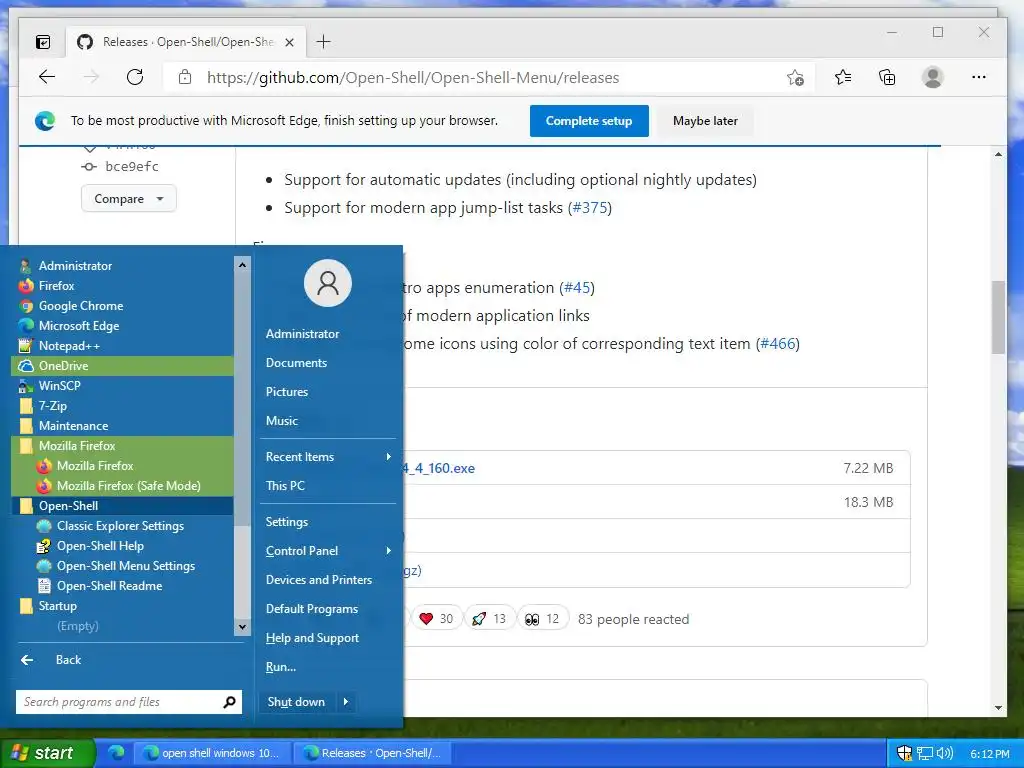
Task: Open the #375 issue link
Action: (590, 208)
